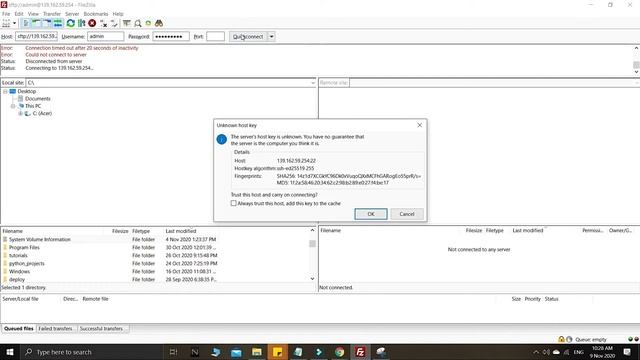Select Documents in the local tree
The height and width of the screenshot is (360, 640).
point(38,99)
